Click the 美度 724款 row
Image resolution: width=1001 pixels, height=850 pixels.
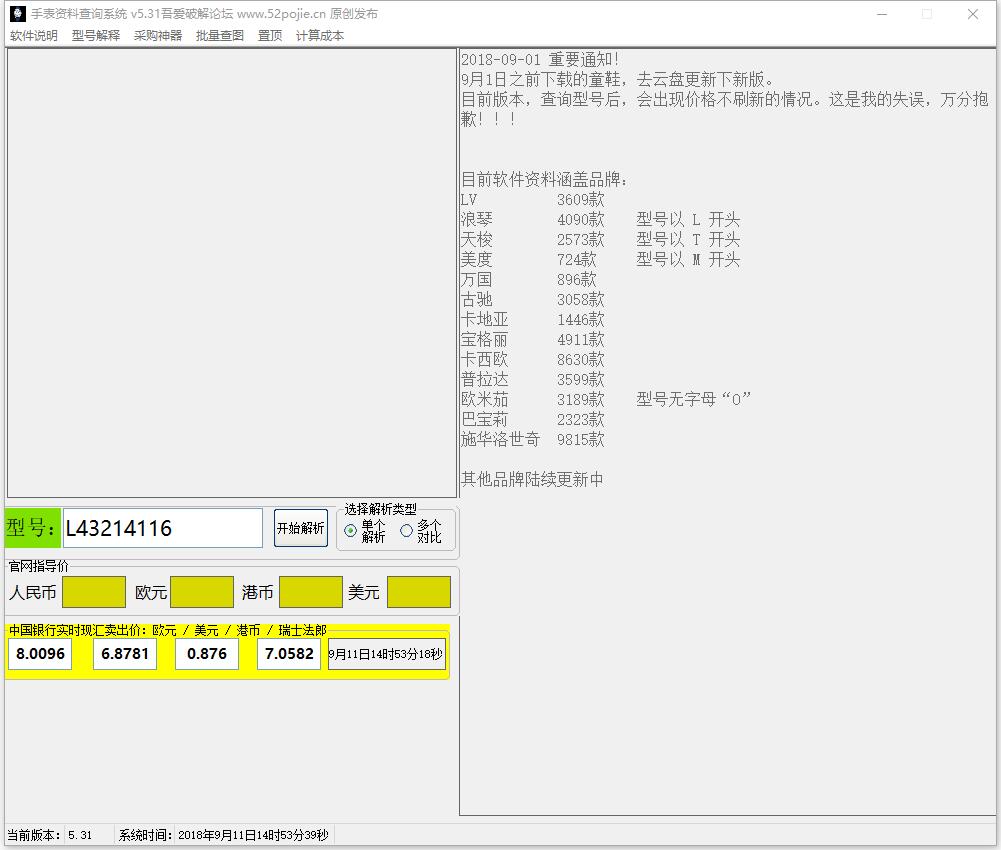tap(600, 259)
